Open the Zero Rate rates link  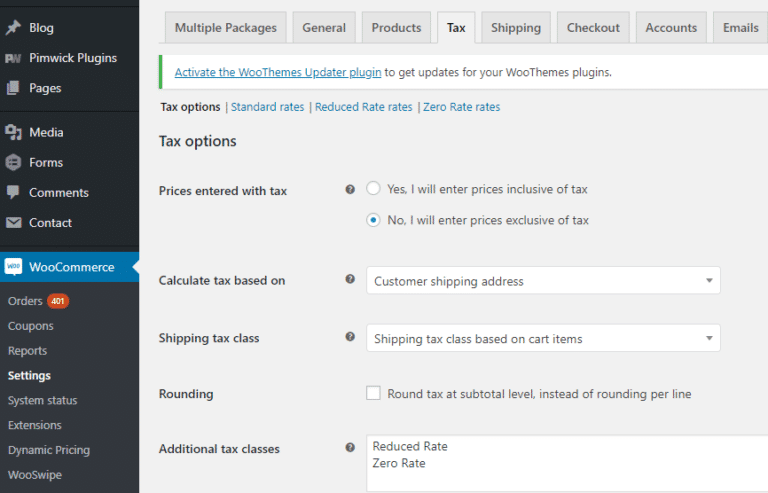pos(461,107)
